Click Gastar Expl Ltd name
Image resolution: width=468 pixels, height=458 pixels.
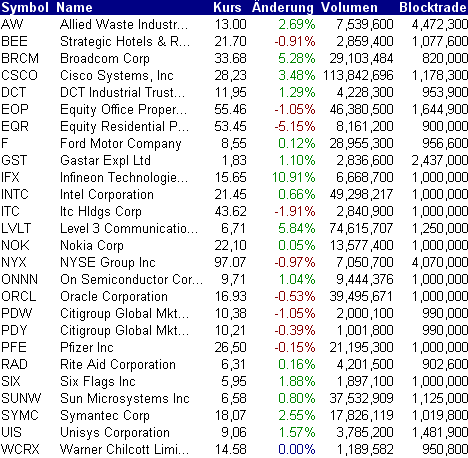(105, 160)
